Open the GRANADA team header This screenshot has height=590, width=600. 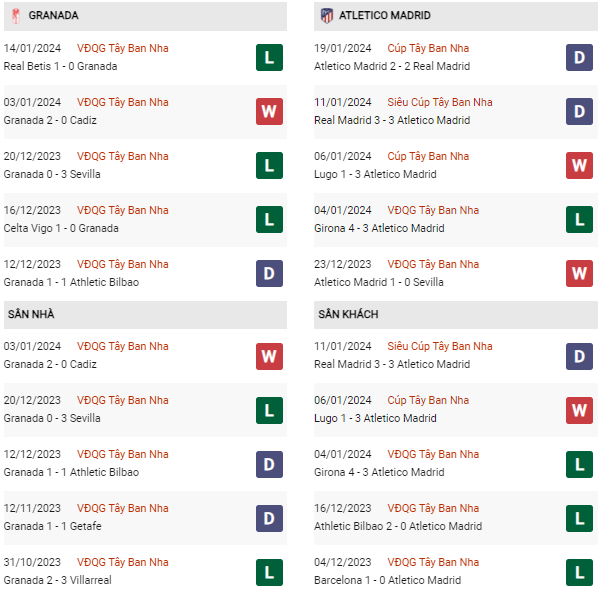point(54,16)
